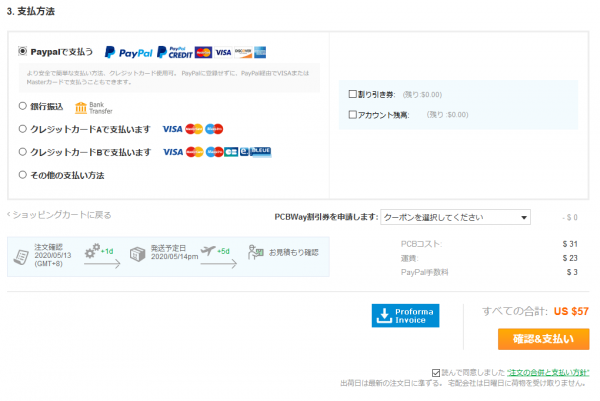Select the 銀行振込 payment option

[23, 106]
